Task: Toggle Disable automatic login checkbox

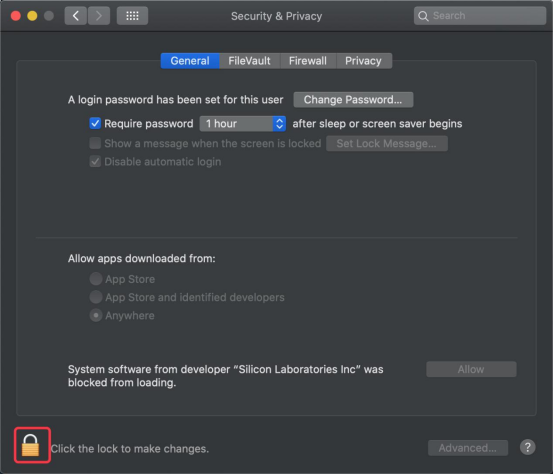Action: [x=95, y=162]
